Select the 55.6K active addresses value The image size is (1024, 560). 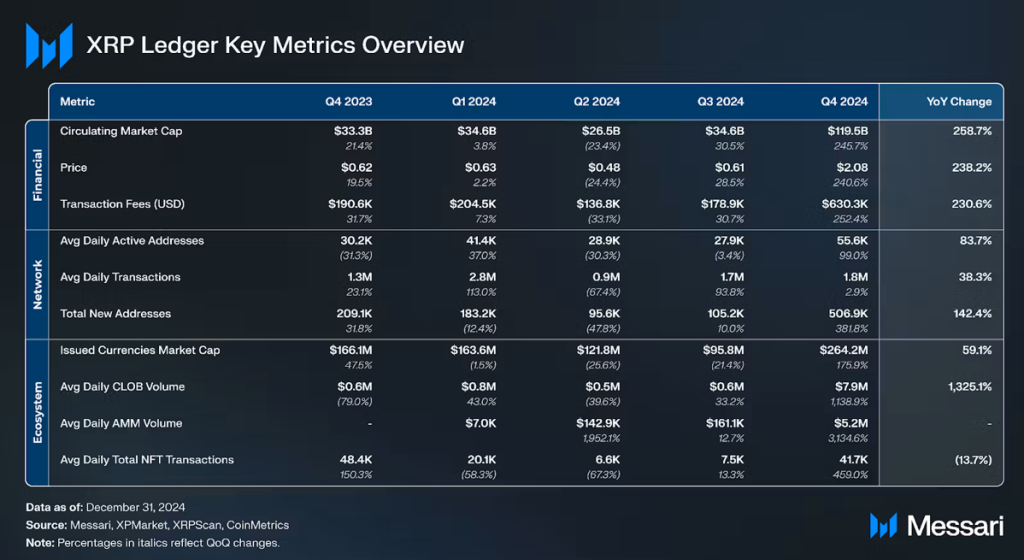pyautogui.click(x=852, y=241)
